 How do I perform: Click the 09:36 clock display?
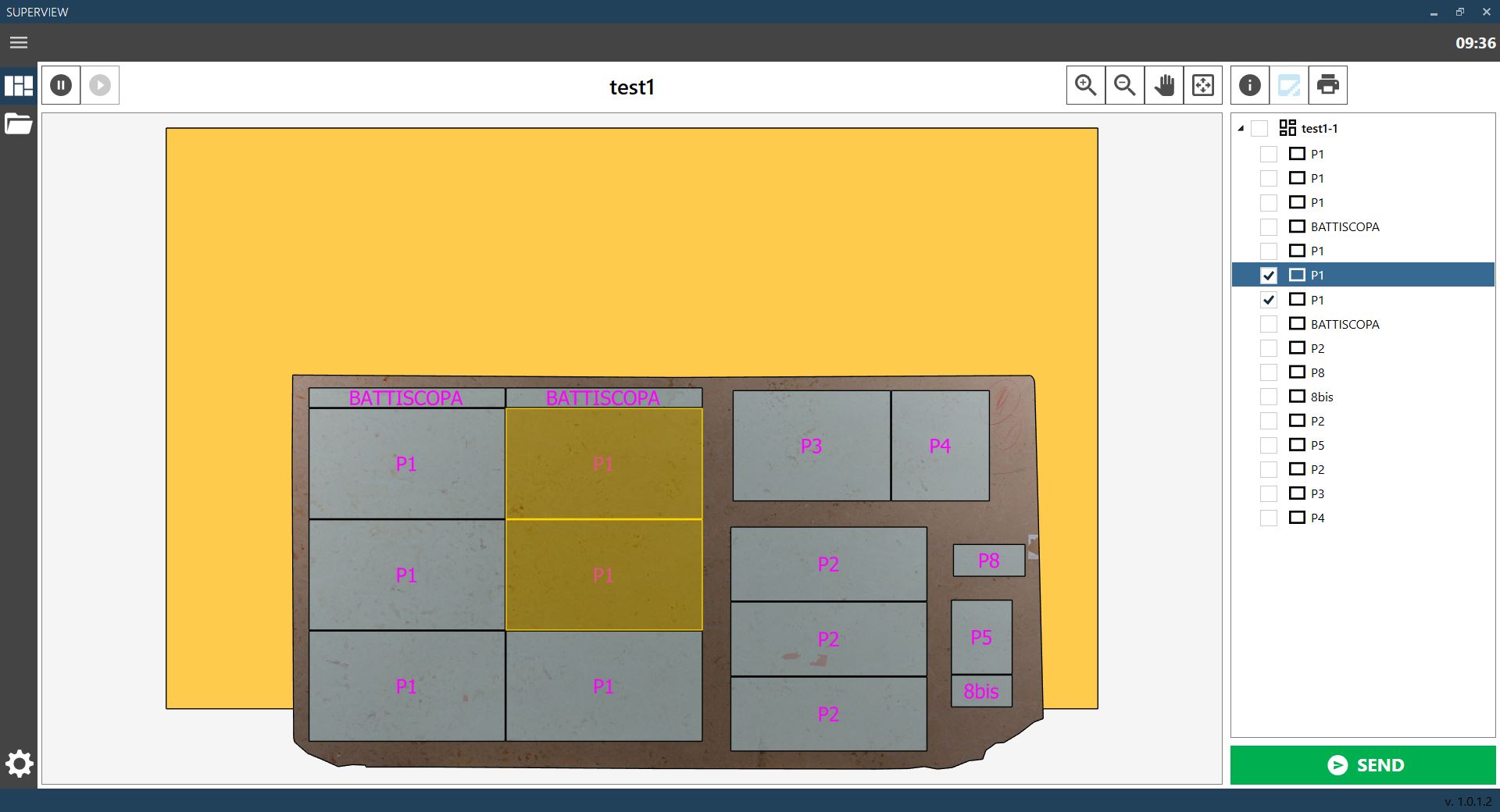point(1475,43)
